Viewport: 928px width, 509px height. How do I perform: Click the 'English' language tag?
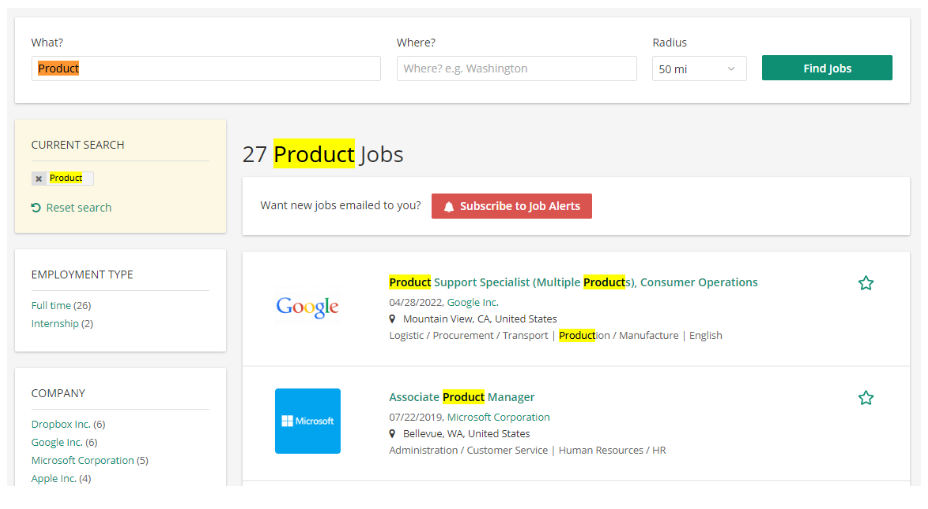coord(705,336)
